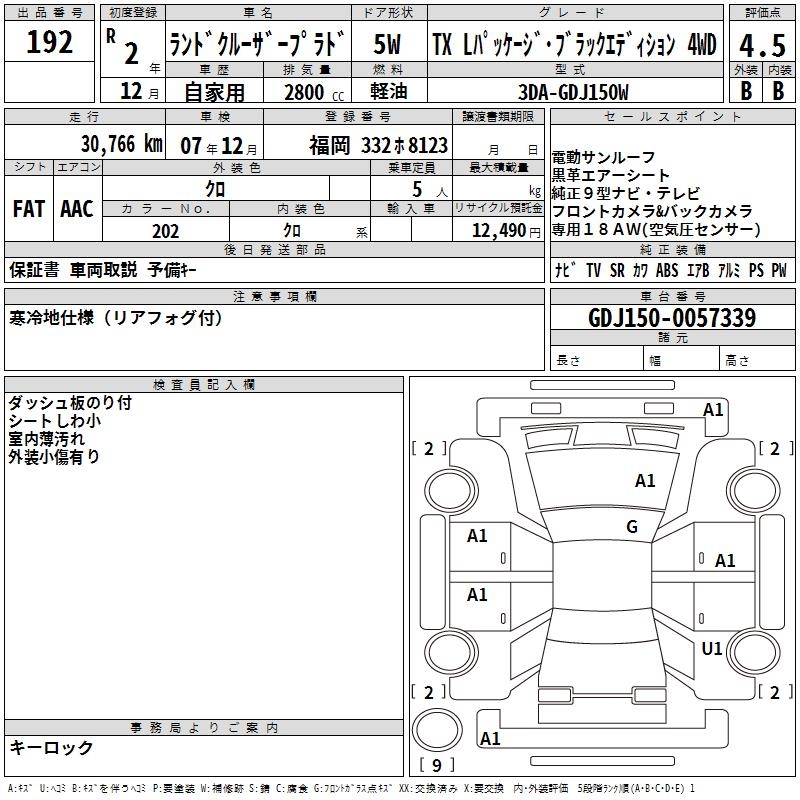Select the legend line at the bottom
The image size is (800, 800).
351,789
